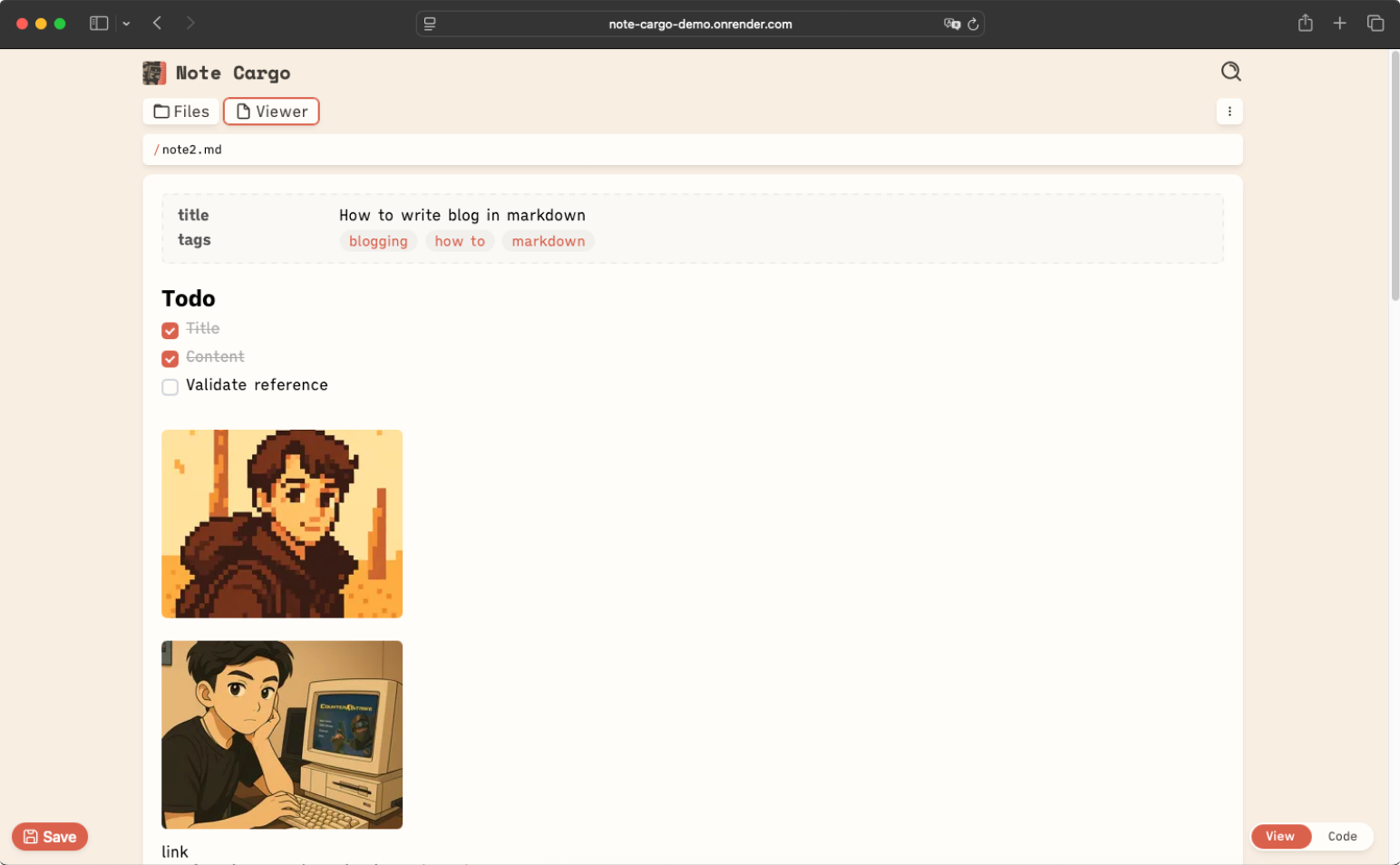Click the pixel art portrait image
This screenshot has height=865, width=1400.
pos(282,524)
